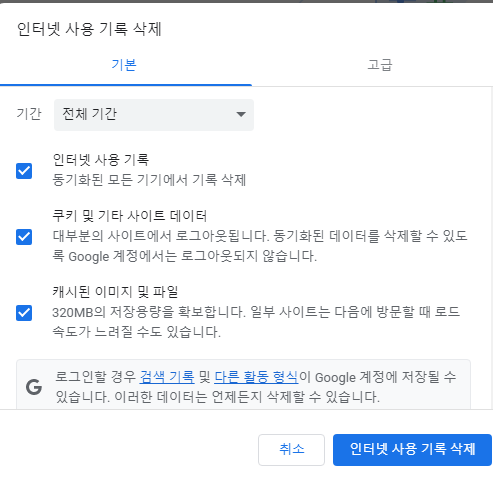The image size is (493, 477).
Task: Switch to the 고급 tab
Action: pyautogui.click(x=380, y=65)
